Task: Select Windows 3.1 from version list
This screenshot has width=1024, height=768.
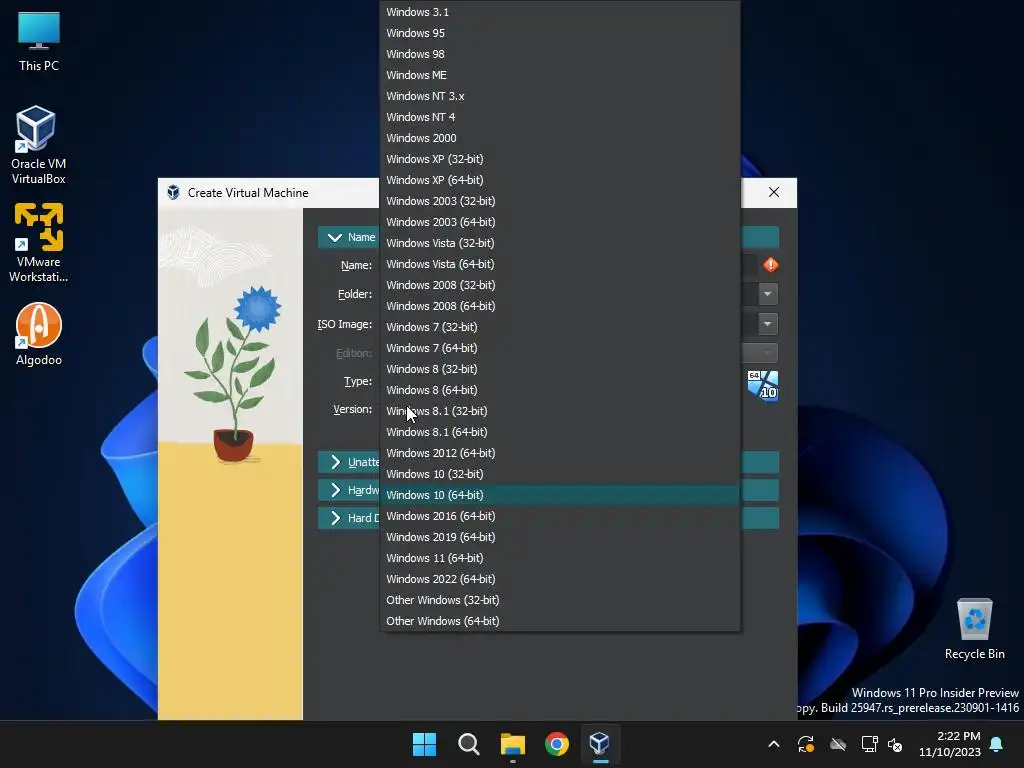Action: (x=560, y=12)
